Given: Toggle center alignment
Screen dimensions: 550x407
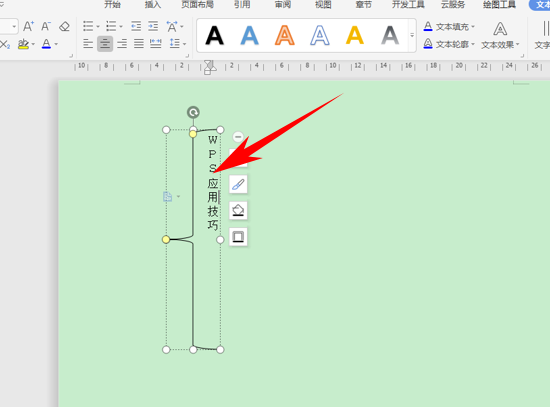Looking at the screenshot, I should [105, 44].
